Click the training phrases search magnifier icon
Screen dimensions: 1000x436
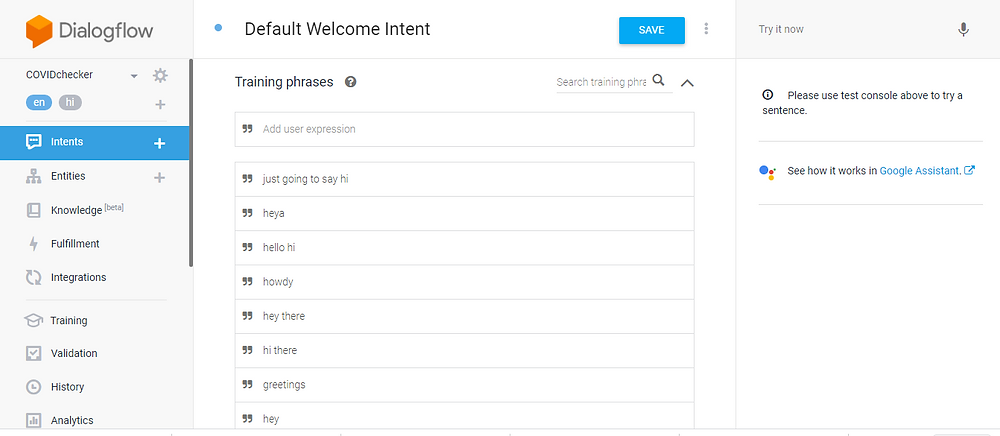659,80
